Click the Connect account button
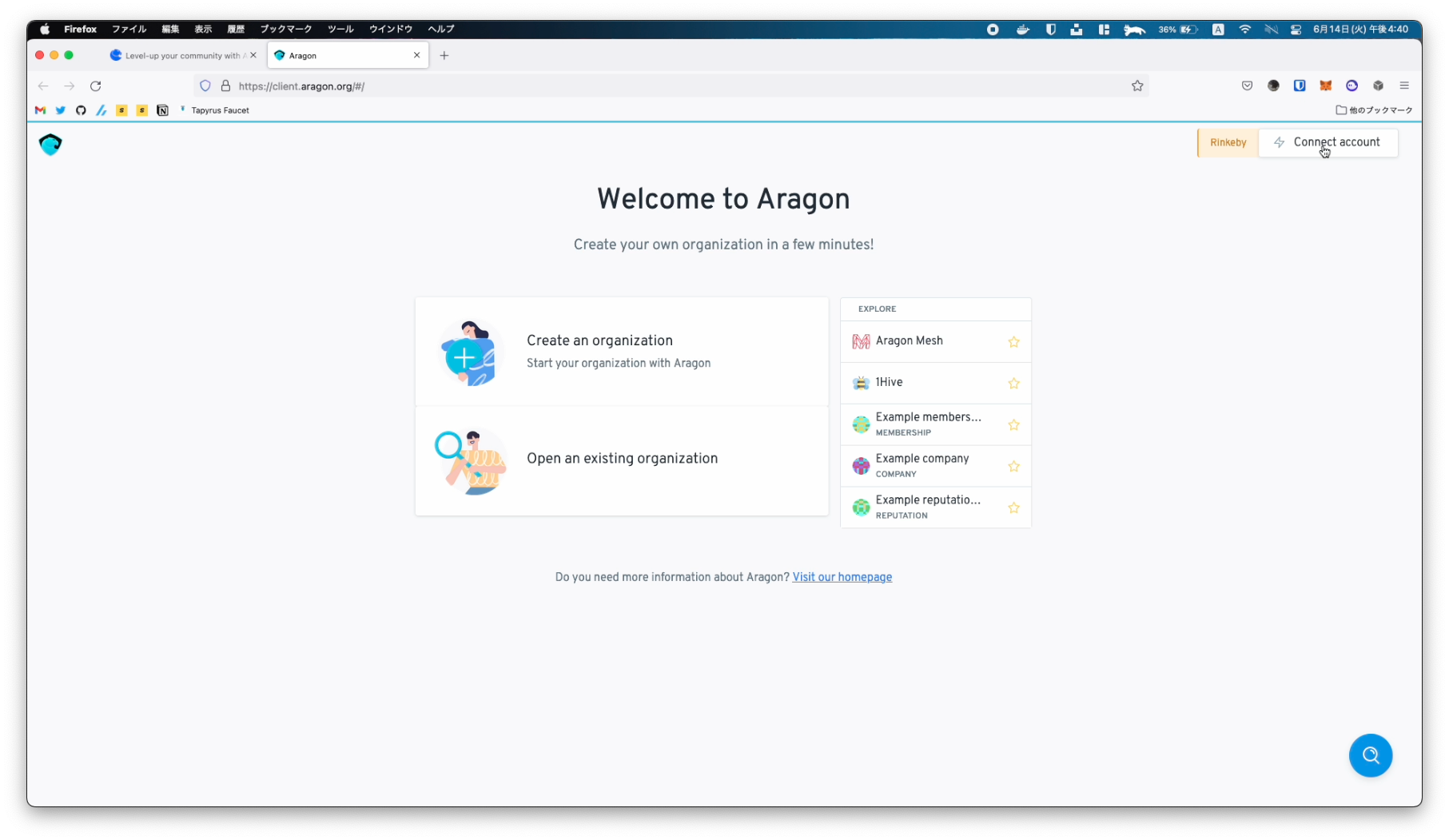 [1328, 142]
